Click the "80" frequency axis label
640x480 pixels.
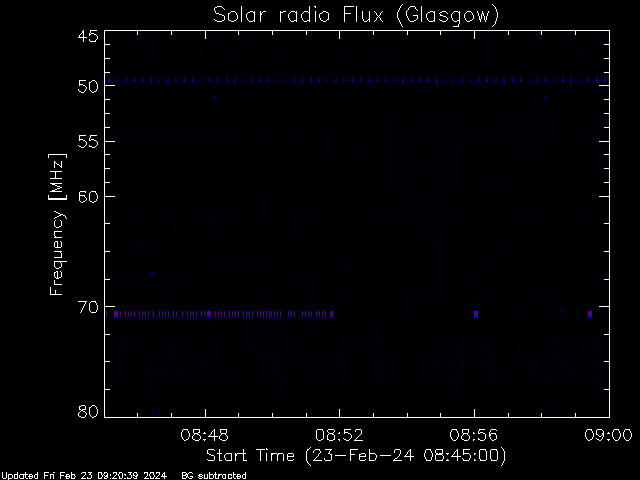[88, 411]
